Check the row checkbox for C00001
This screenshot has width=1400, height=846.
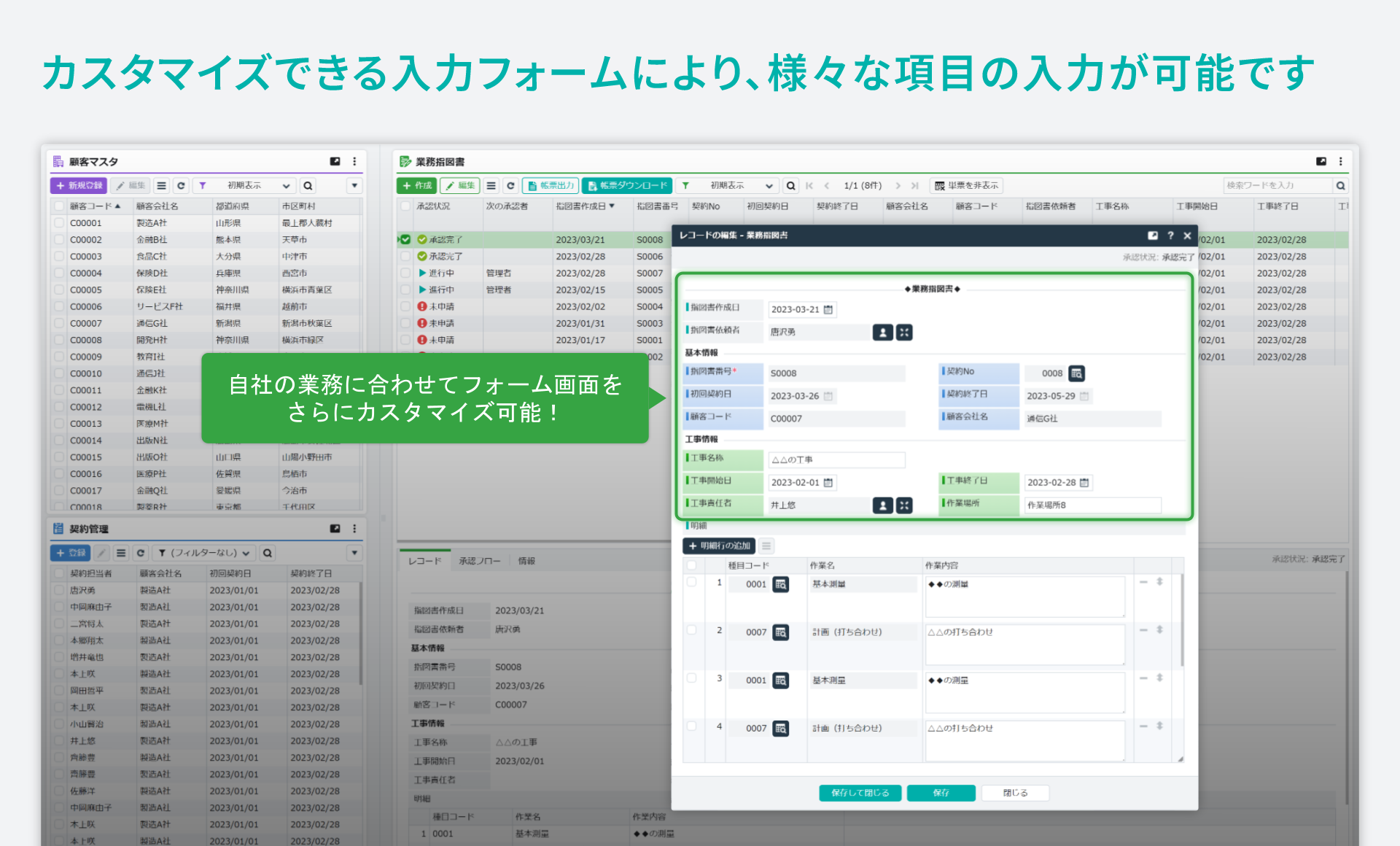(59, 222)
